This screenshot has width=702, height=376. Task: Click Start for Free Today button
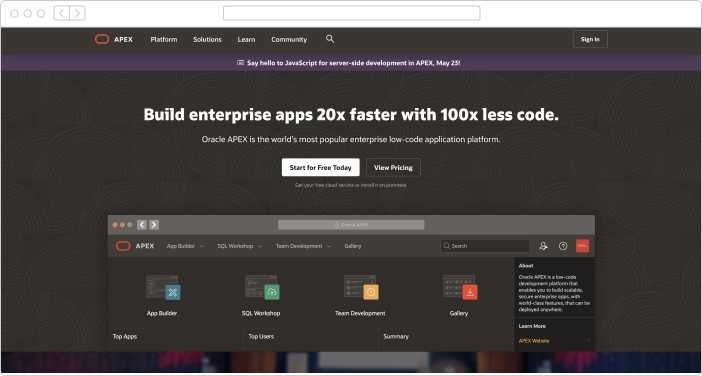321,167
